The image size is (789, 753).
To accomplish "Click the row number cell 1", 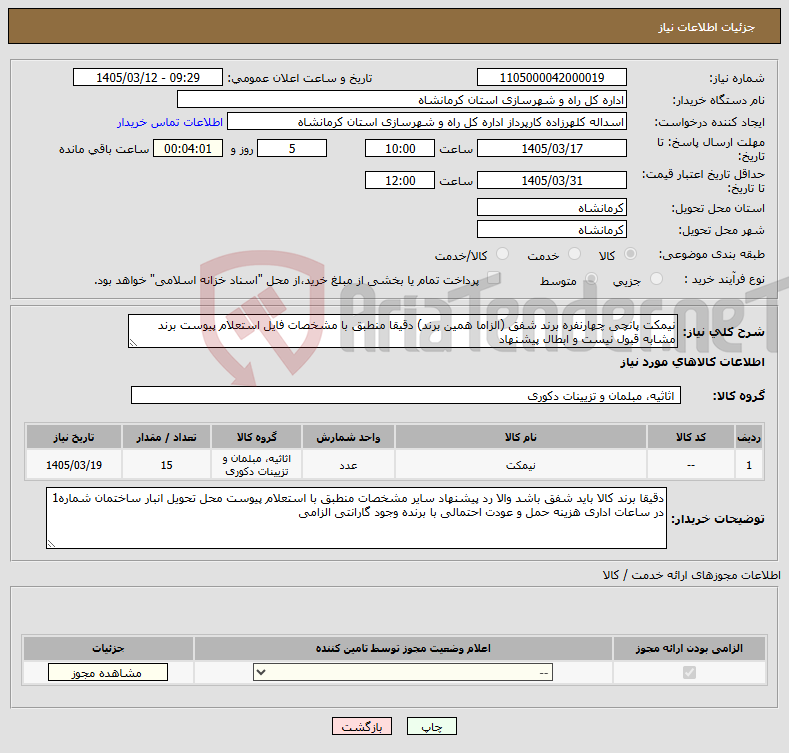I will coord(749,465).
